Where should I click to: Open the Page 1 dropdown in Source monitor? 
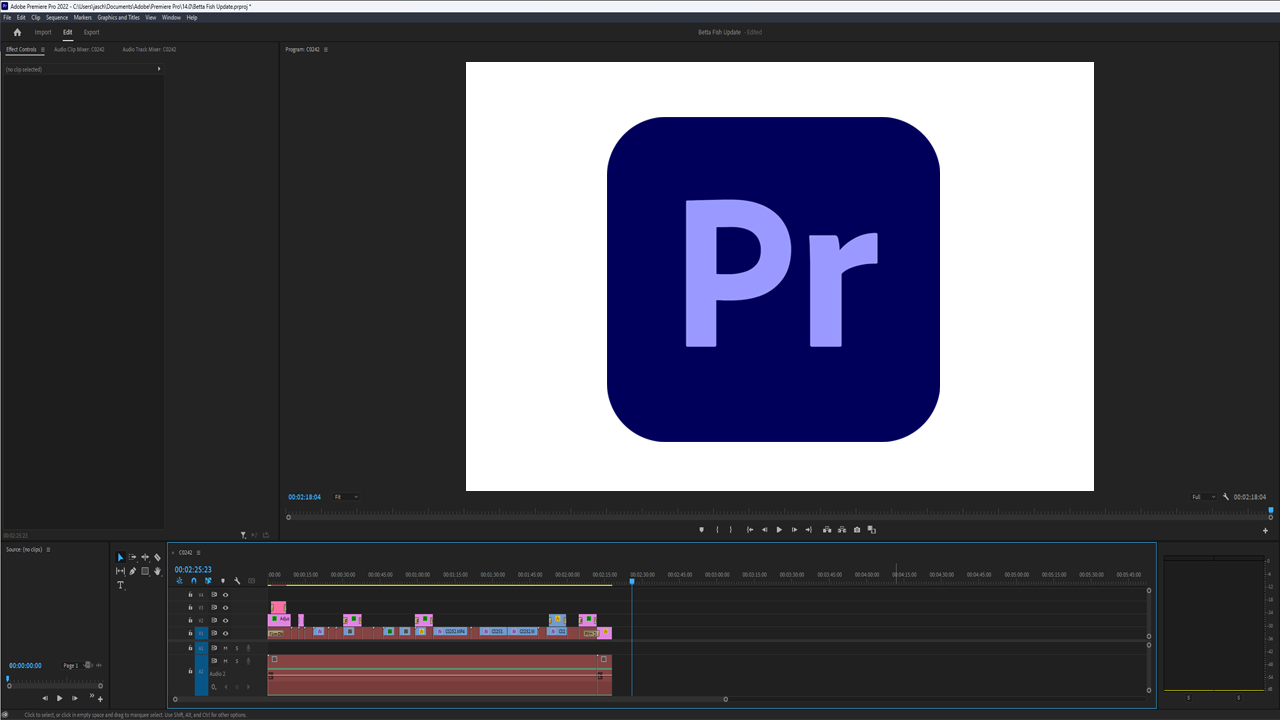click(x=77, y=665)
